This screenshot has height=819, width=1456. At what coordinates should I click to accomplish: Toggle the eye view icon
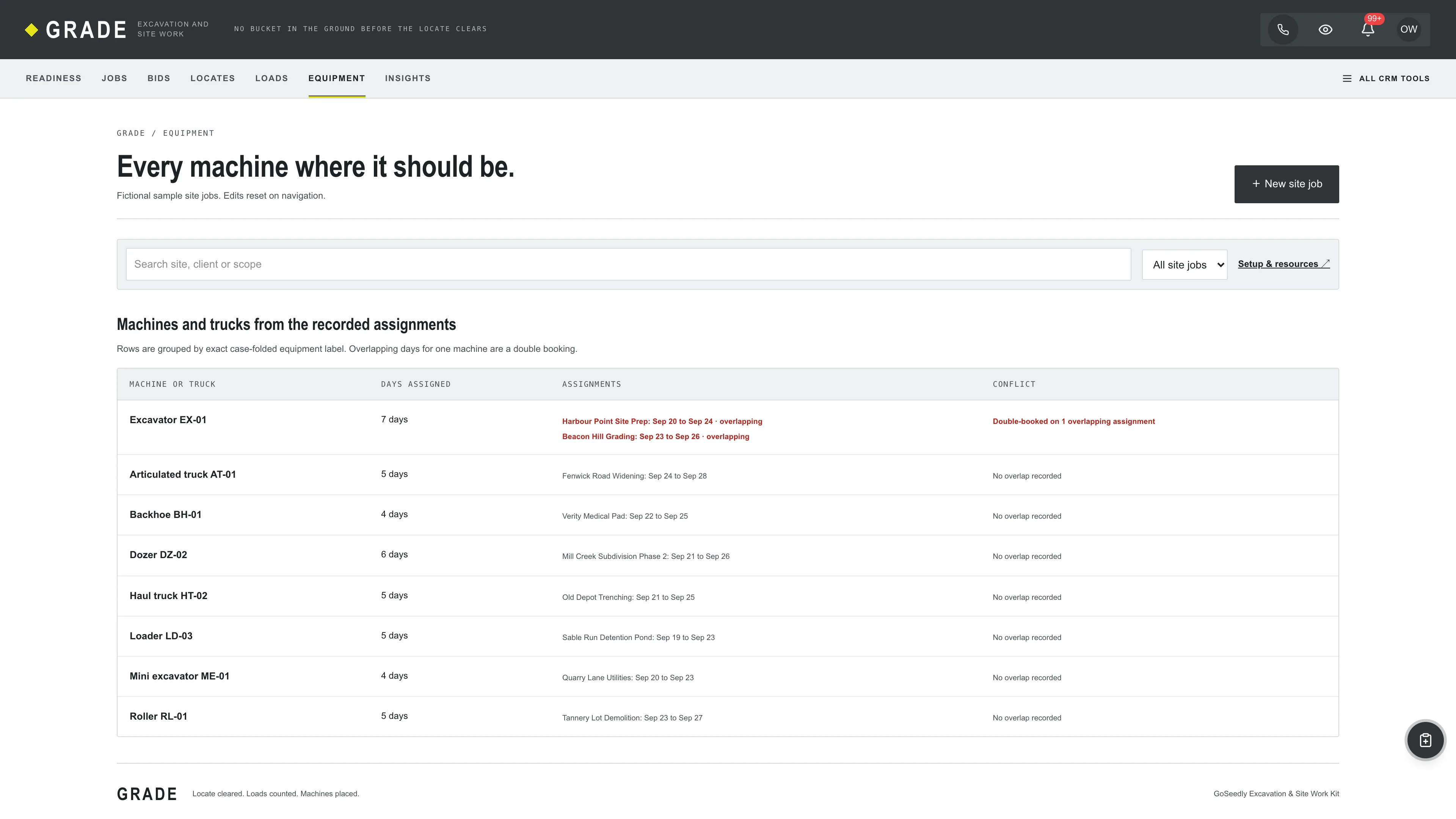click(1326, 30)
